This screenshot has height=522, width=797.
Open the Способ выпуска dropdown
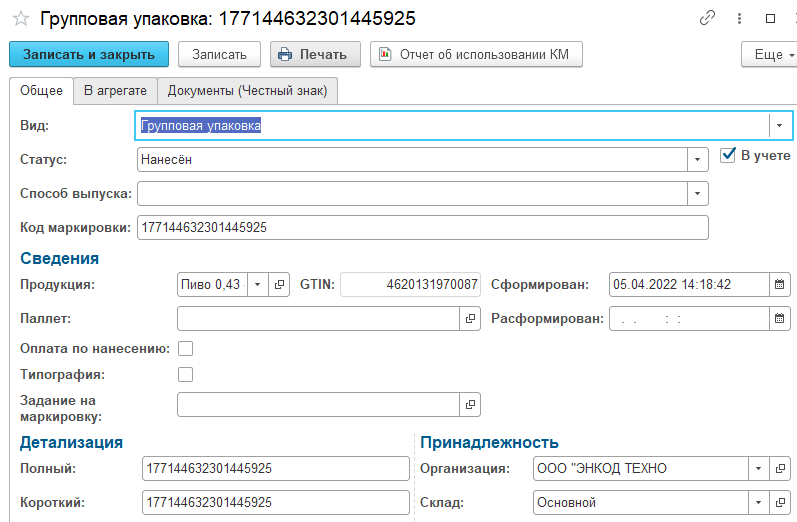pos(697,193)
